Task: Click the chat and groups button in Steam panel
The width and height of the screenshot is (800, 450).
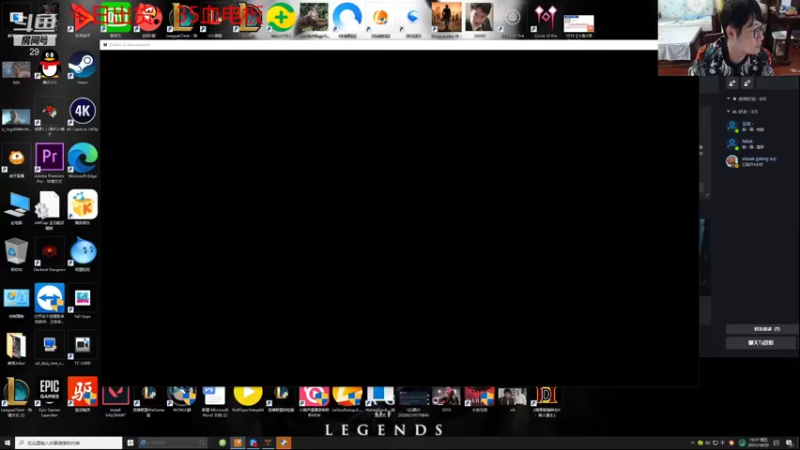Action: pos(761,343)
